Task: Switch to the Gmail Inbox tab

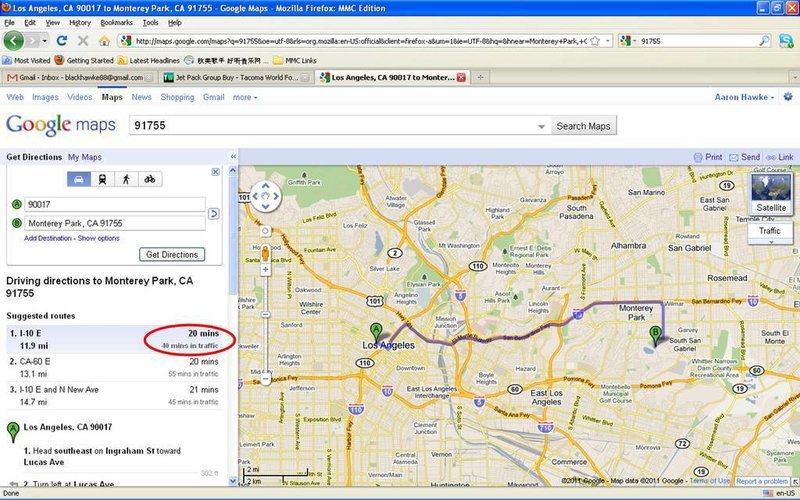Action: tap(78, 78)
